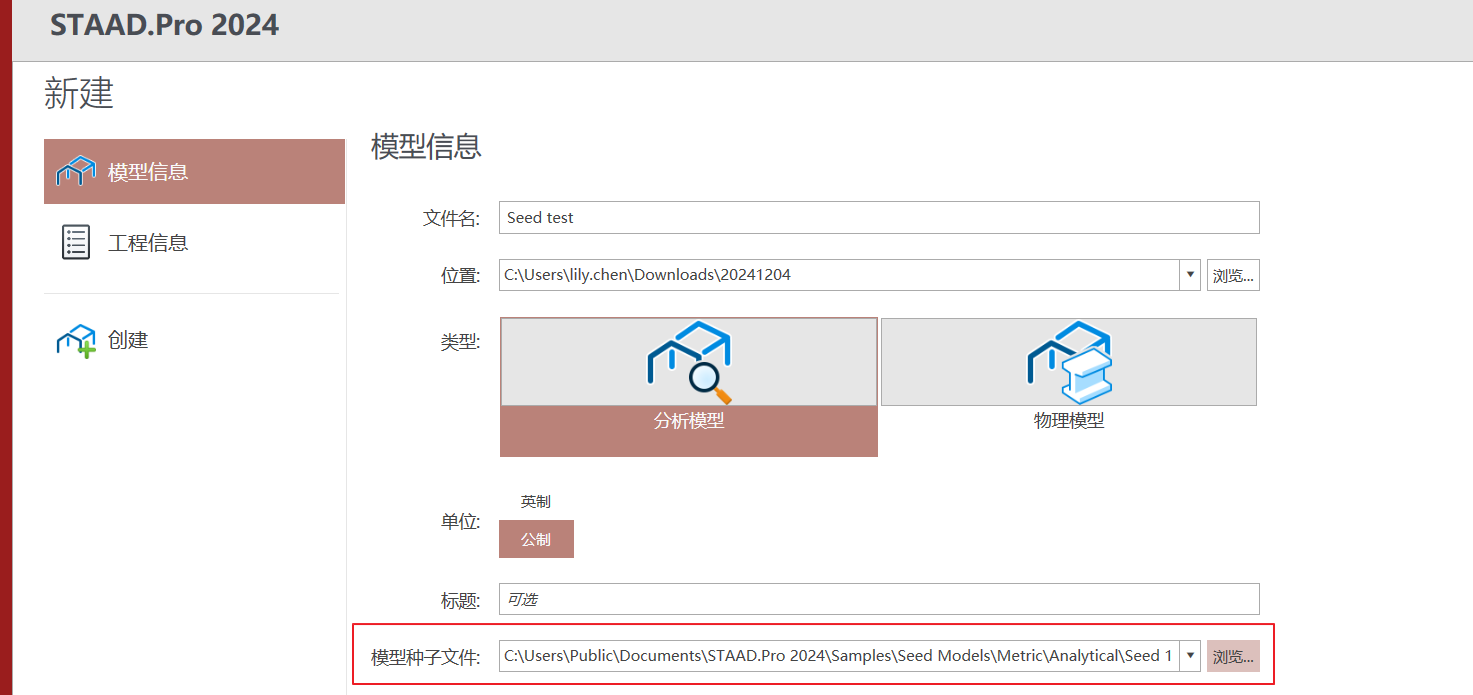1473x695 pixels.
Task: Choose 英制 units option
Action: click(536, 501)
